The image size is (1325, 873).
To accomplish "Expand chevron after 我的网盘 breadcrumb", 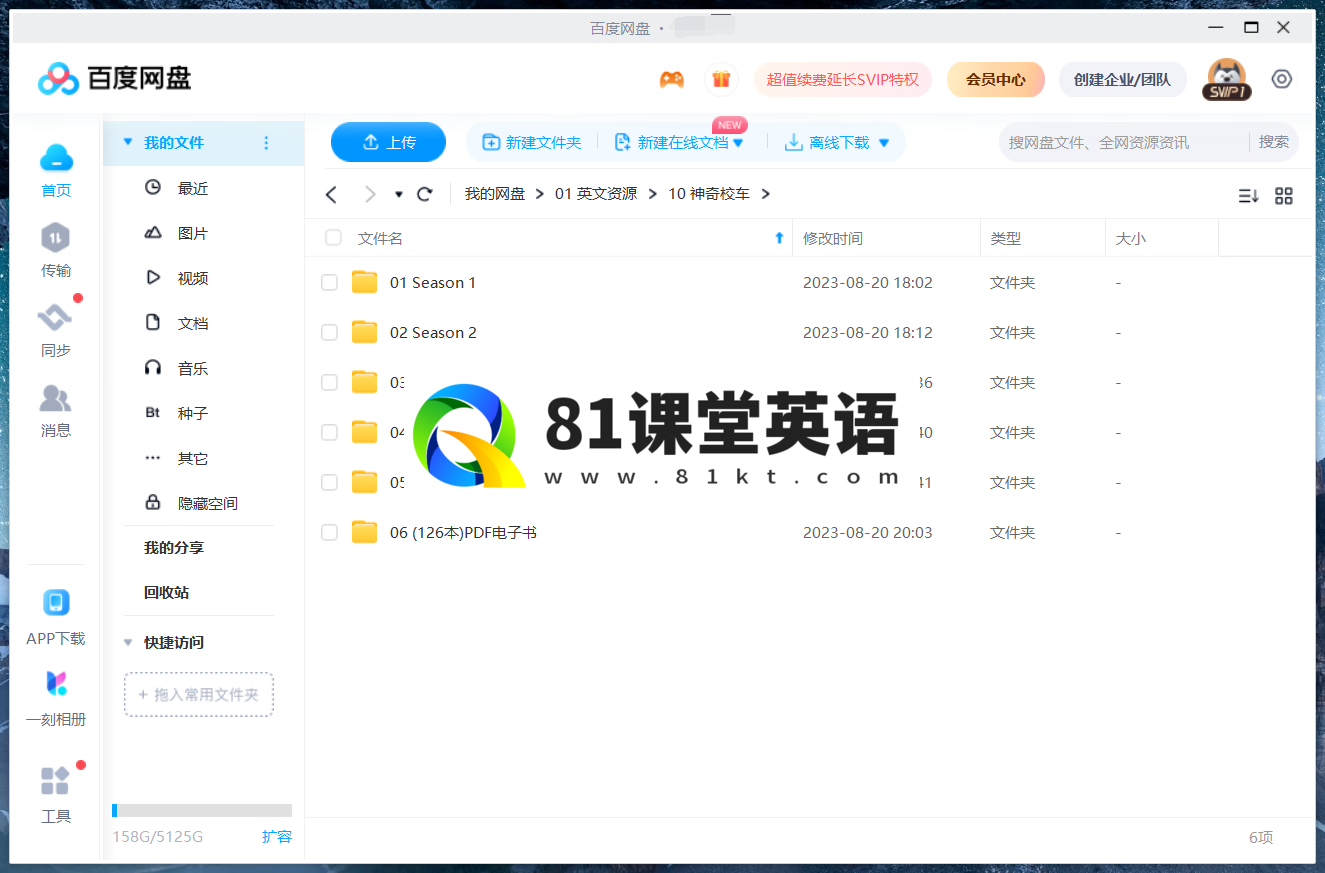I will point(540,194).
